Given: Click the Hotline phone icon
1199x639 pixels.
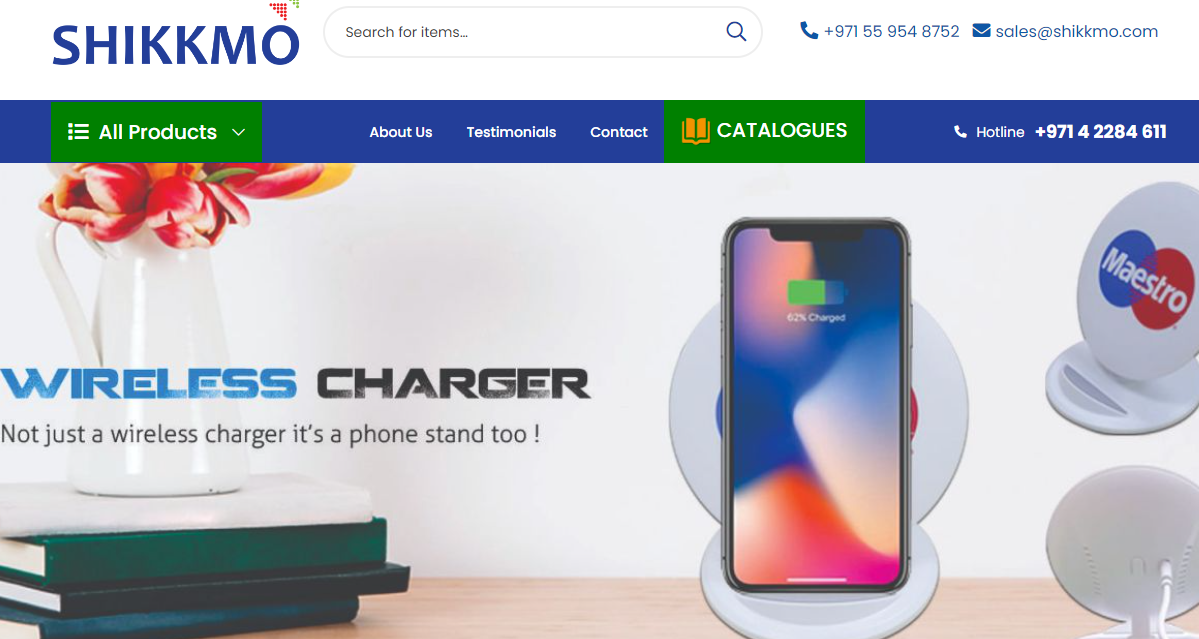Looking at the screenshot, I should pyautogui.click(x=960, y=131).
